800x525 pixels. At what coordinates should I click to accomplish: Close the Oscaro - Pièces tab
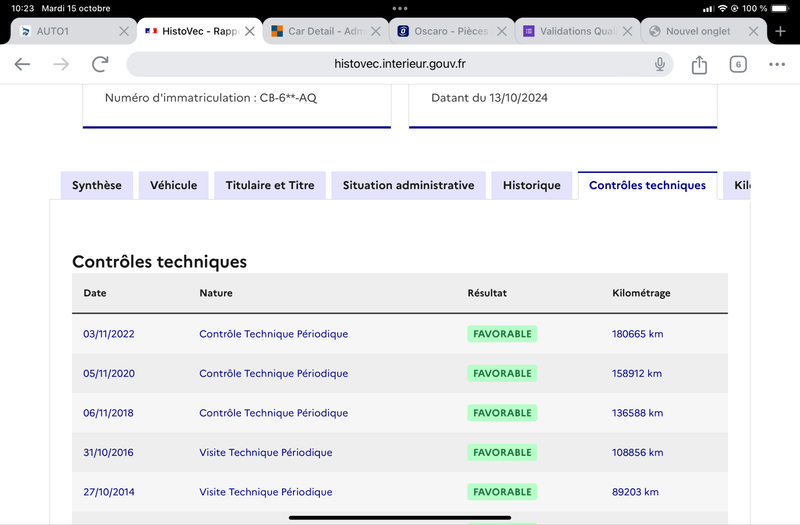point(502,31)
